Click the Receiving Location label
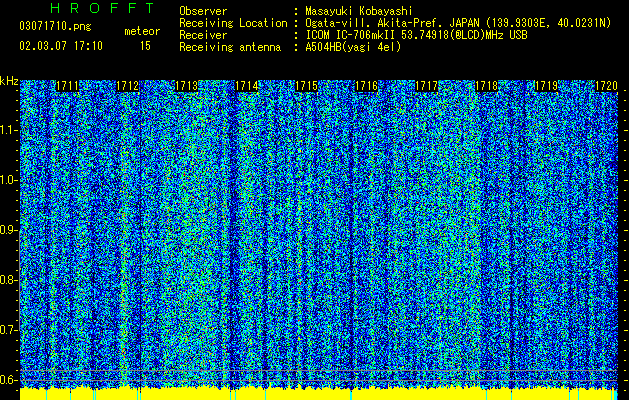Image resolution: width=629 pixels, height=400 pixels. (233, 23)
